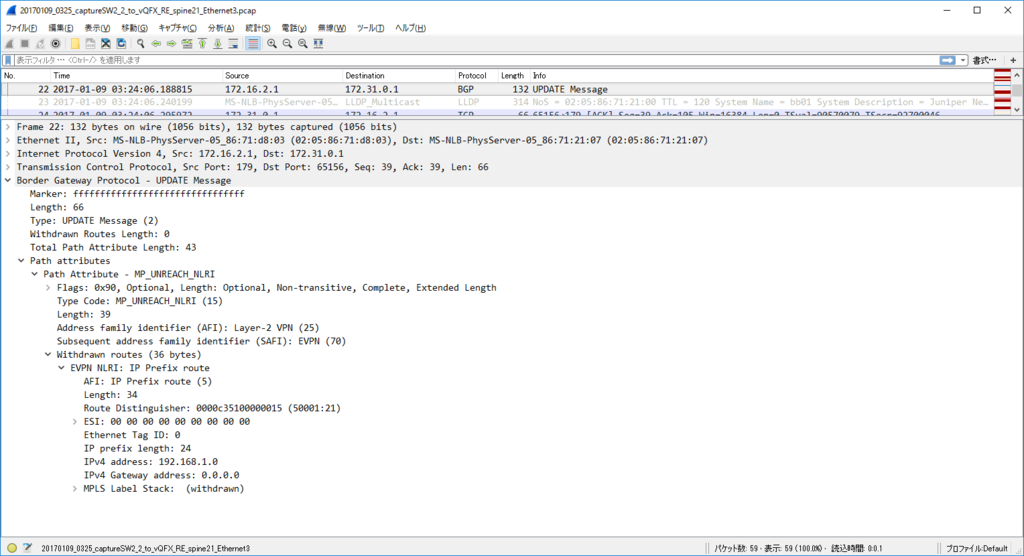The image size is (1024, 556).
Task: Sort by the Time column header
Action: tap(136, 76)
